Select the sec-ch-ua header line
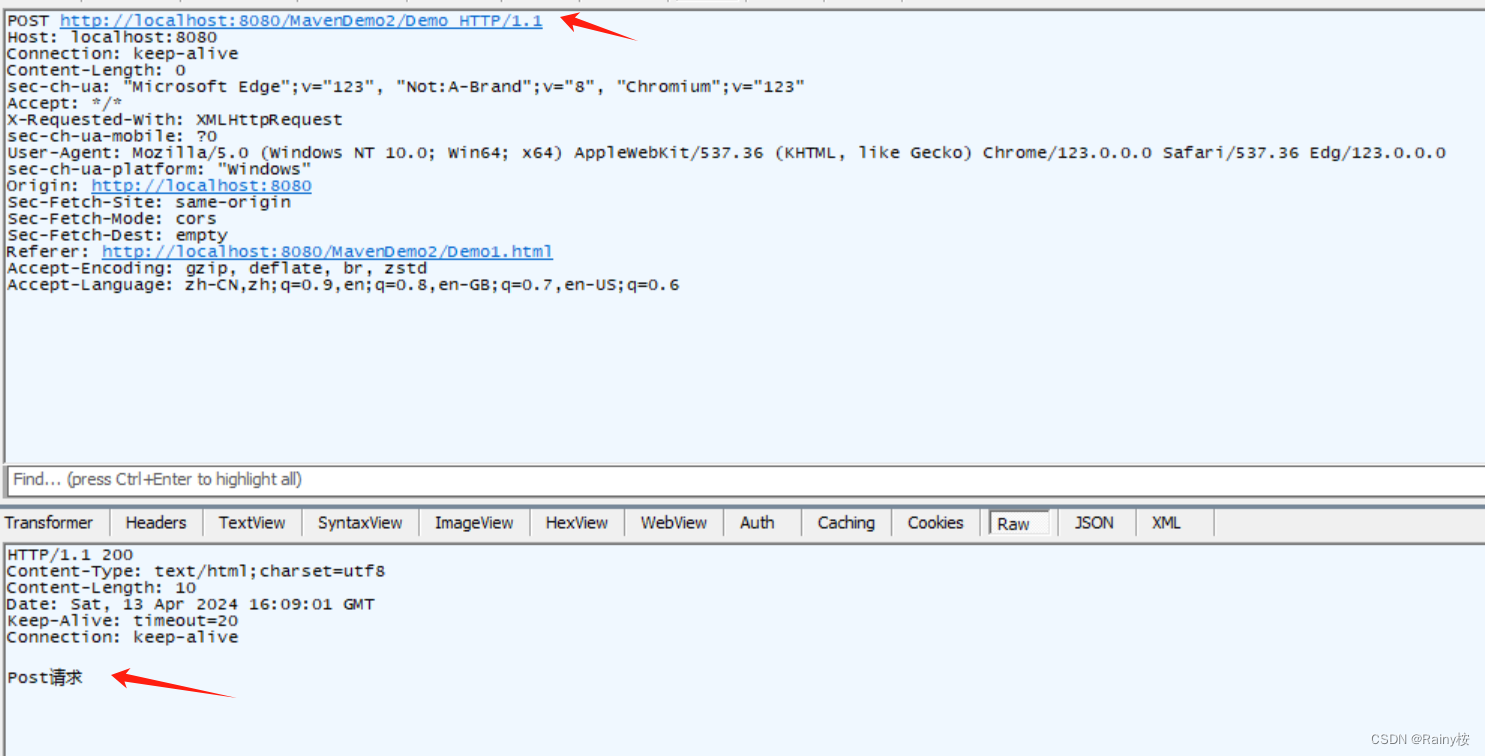This screenshot has height=756, width=1485. coord(406,87)
